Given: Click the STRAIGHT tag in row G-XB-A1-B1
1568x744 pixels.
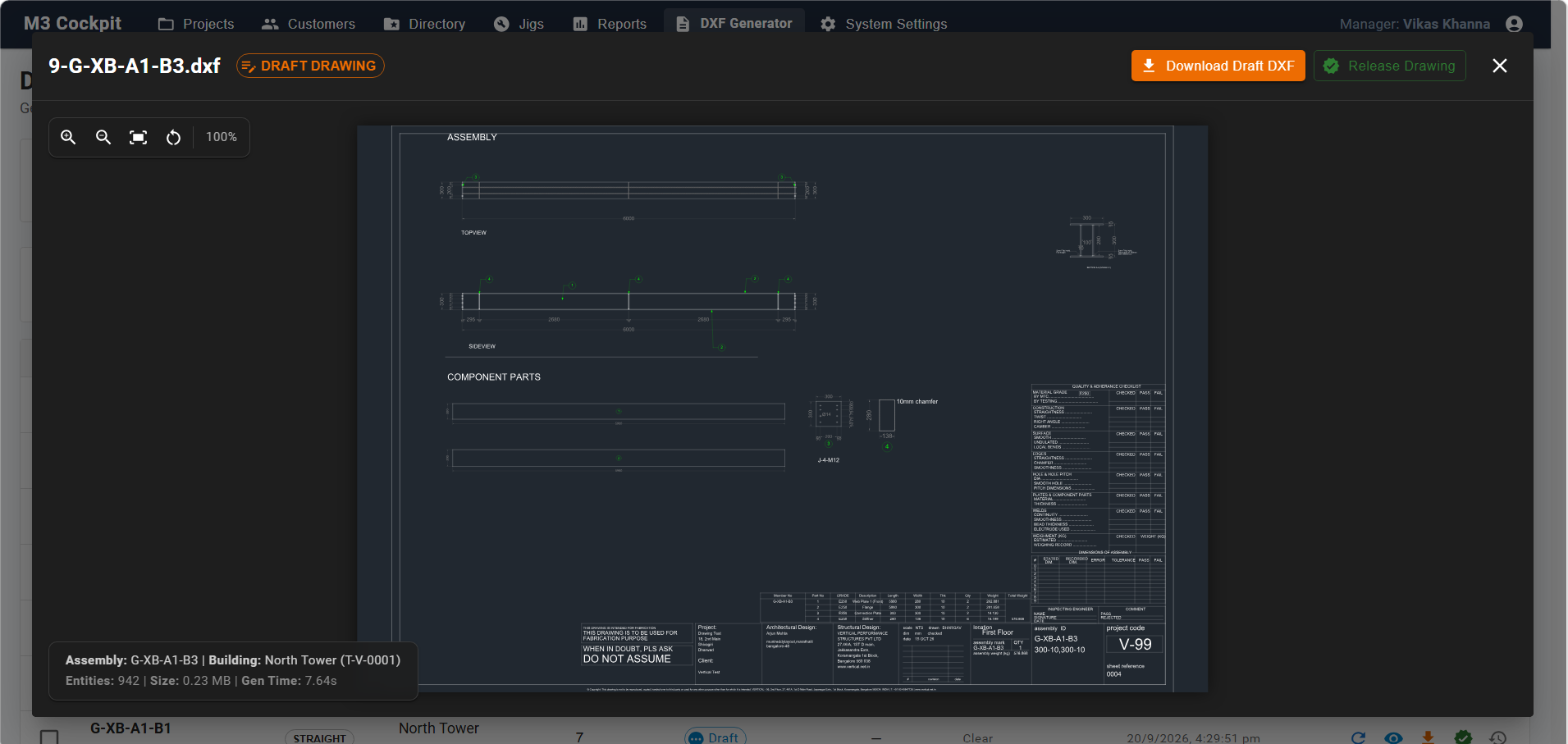Looking at the screenshot, I should [x=319, y=737].
